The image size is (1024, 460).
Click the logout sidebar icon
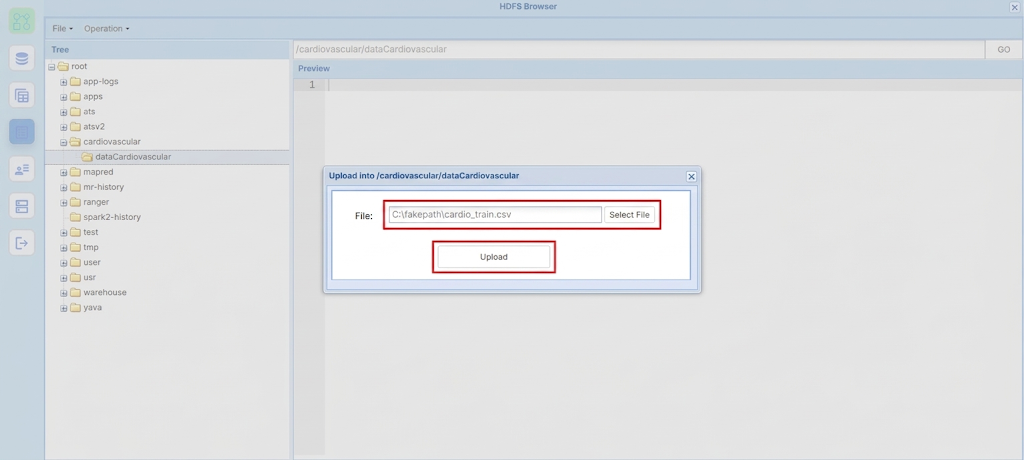pos(22,243)
